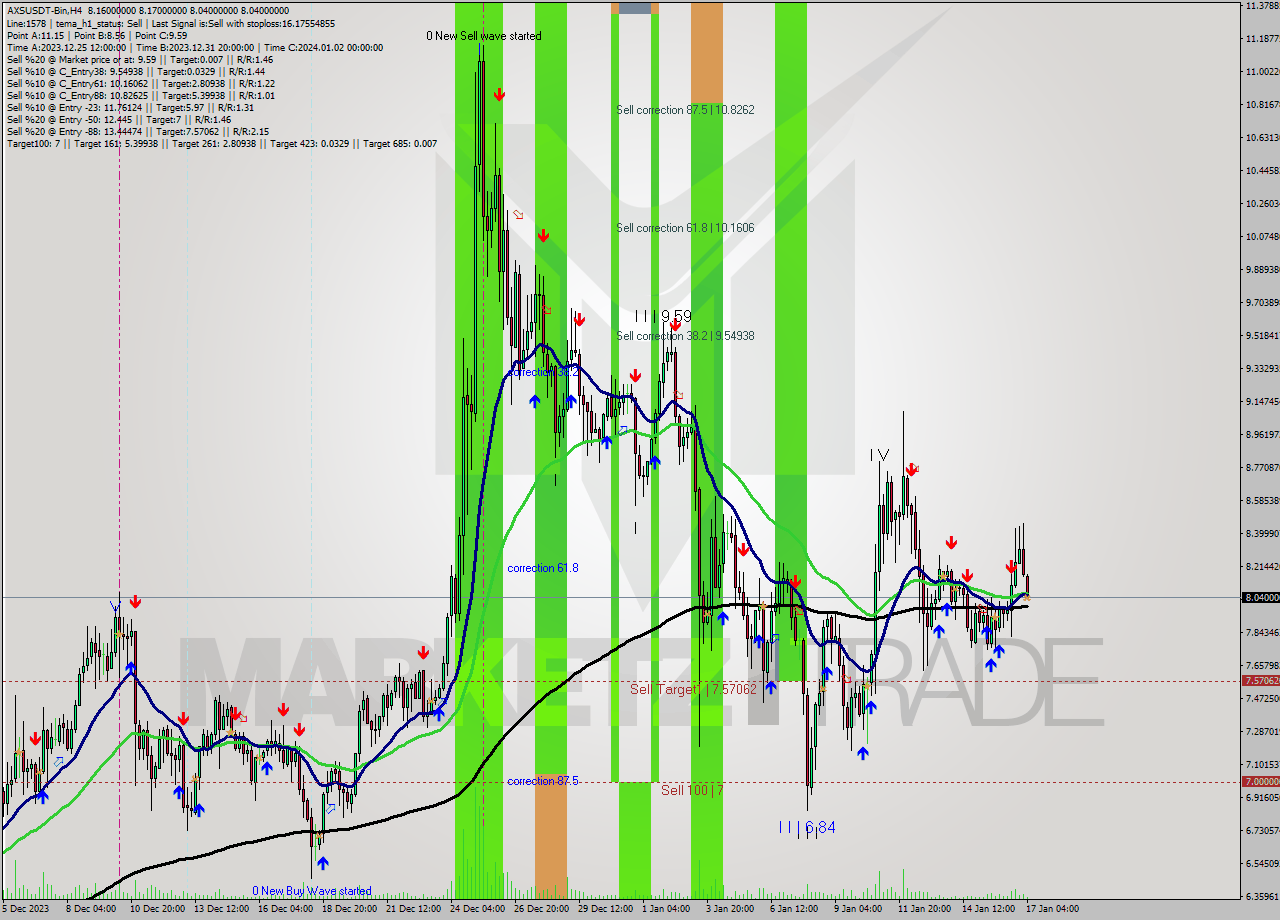The width and height of the screenshot is (1280, 920).
Task: Click the '8 Dec 04:00' date axis label
Action: 90,909
